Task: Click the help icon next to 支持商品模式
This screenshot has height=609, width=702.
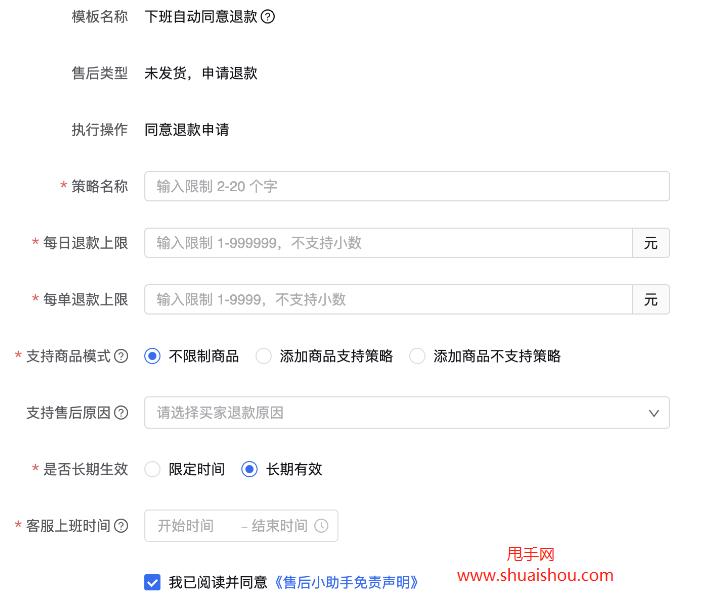Action: coord(121,356)
